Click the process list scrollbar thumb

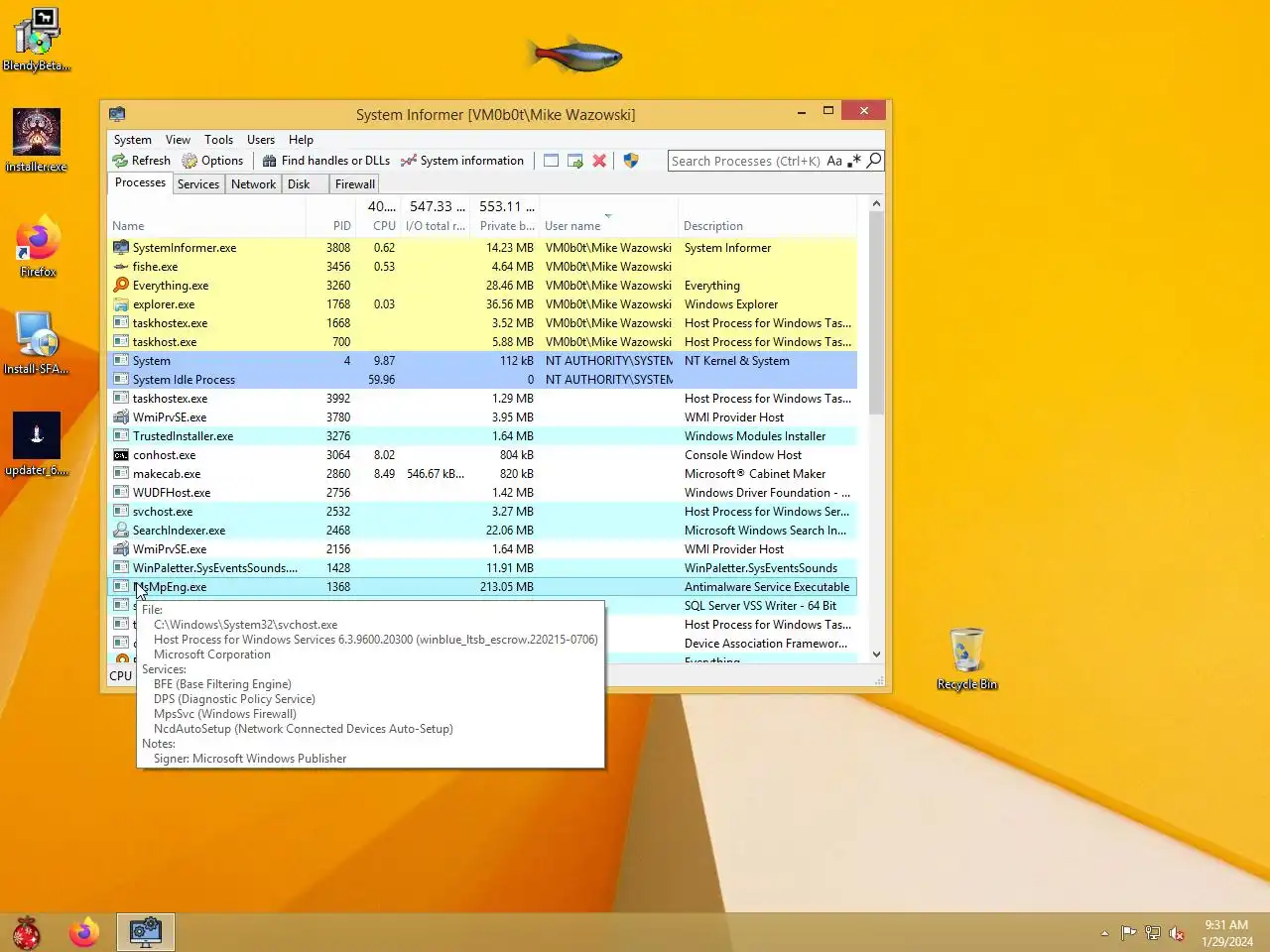pyautogui.click(x=876, y=312)
